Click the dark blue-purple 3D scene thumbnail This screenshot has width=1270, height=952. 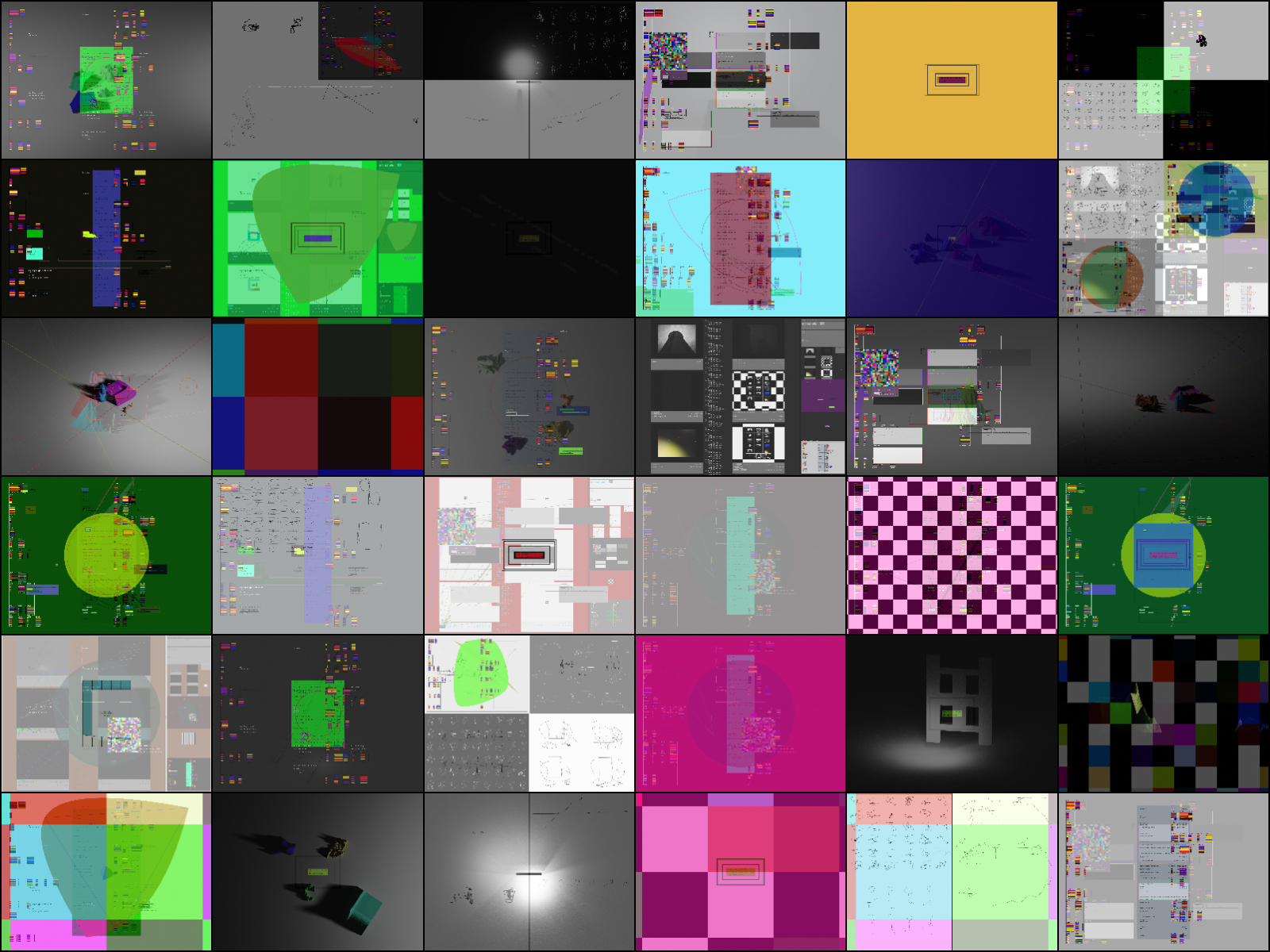(952, 238)
